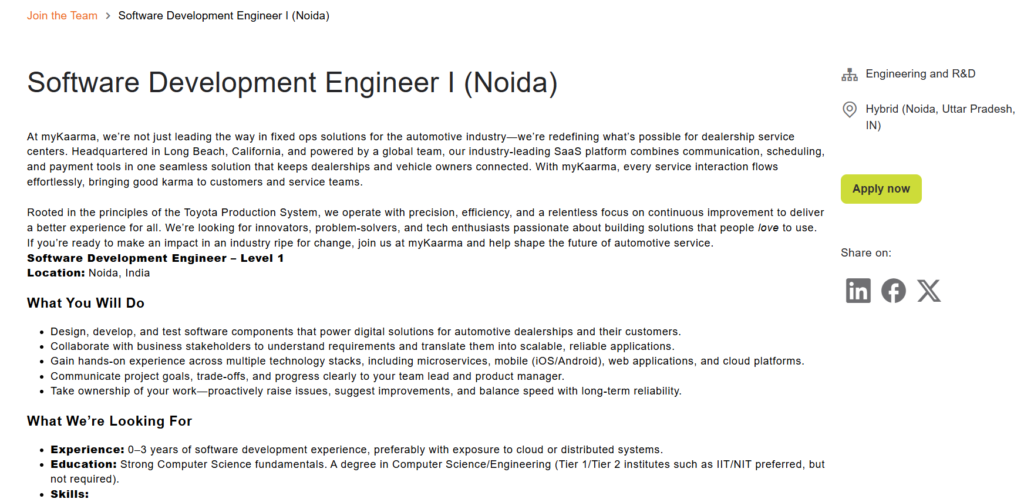
Task: Click the Skills bullet label
Action: (x=70, y=493)
